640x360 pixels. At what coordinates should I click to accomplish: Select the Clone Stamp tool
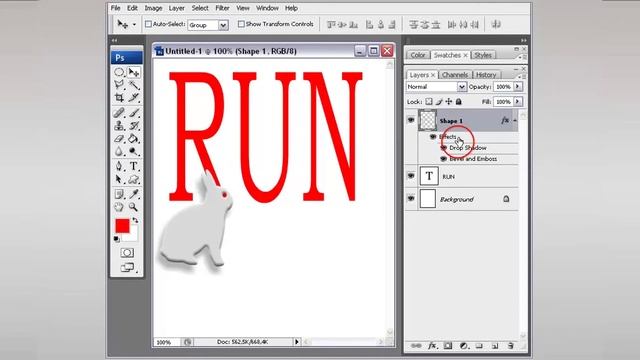tap(119, 126)
